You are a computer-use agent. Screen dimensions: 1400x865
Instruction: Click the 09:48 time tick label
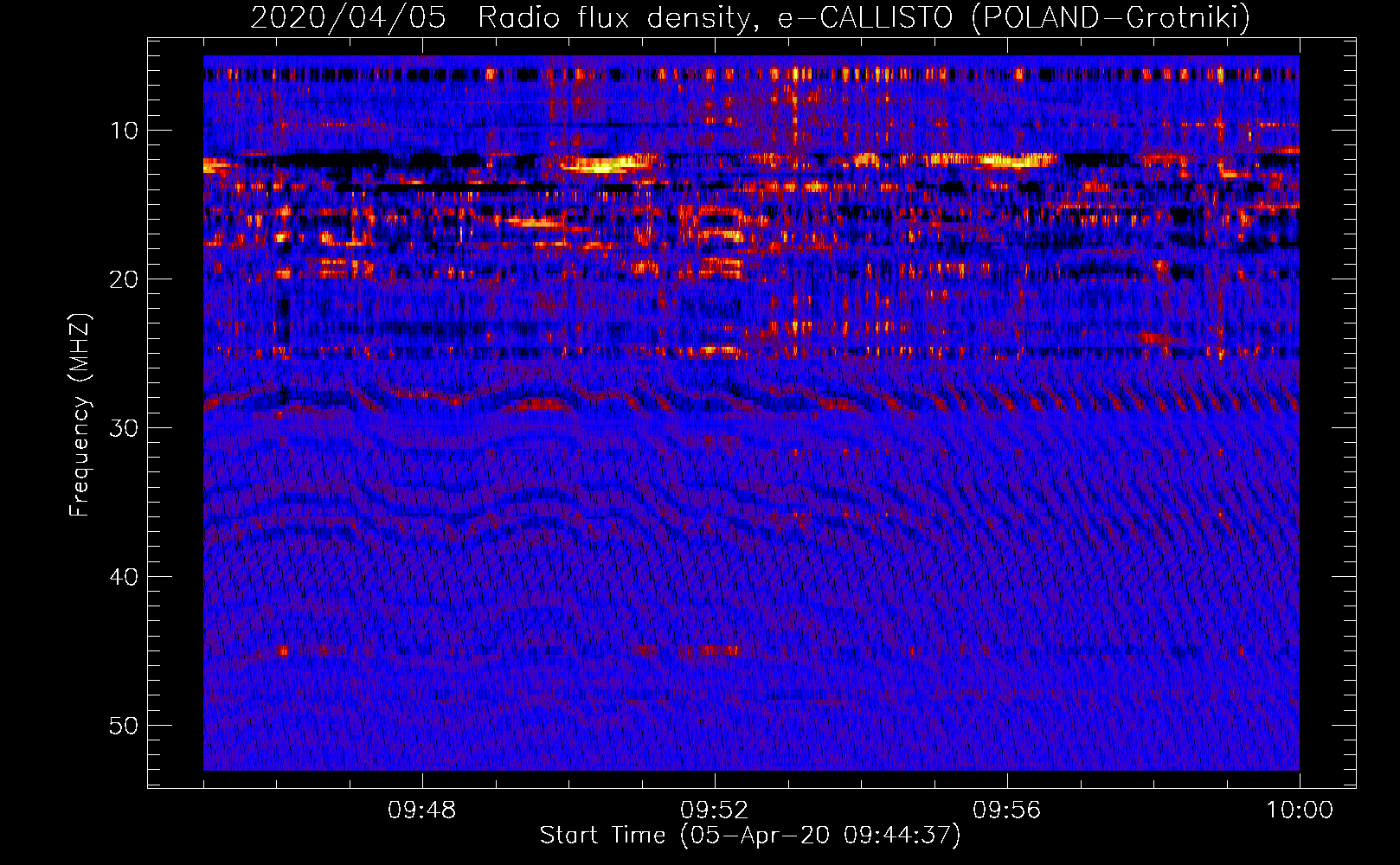[x=422, y=811]
